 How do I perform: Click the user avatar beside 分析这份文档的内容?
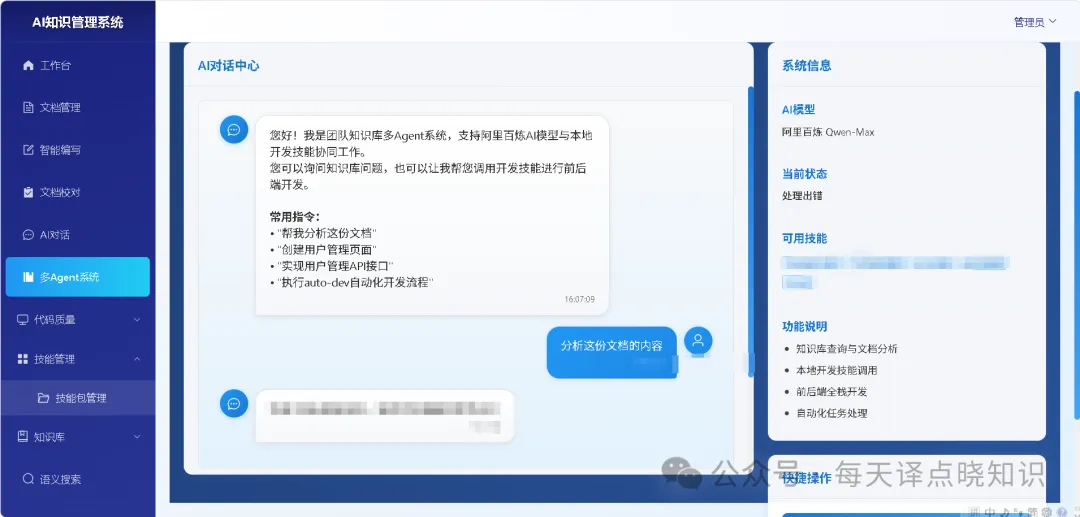[698, 340]
